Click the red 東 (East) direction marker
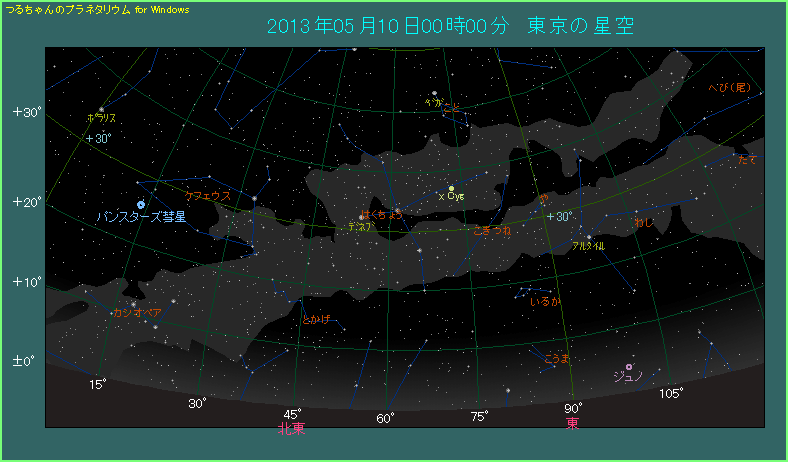The image size is (788, 462). (572, 424)
